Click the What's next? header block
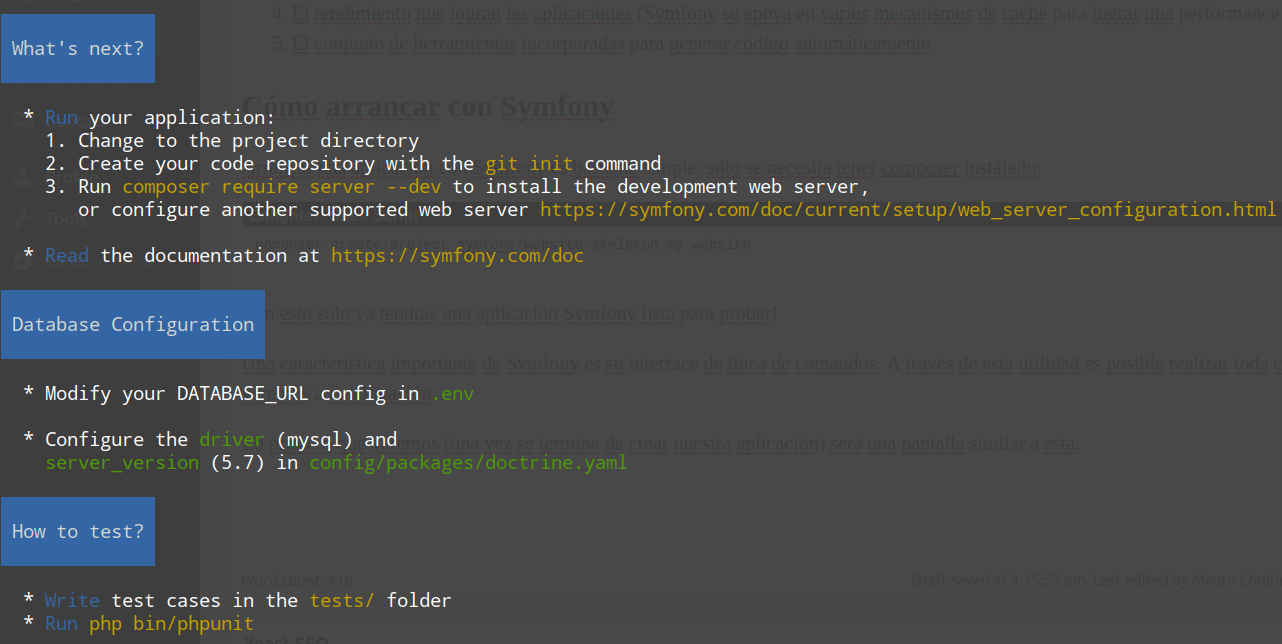 tap(78, 48)
